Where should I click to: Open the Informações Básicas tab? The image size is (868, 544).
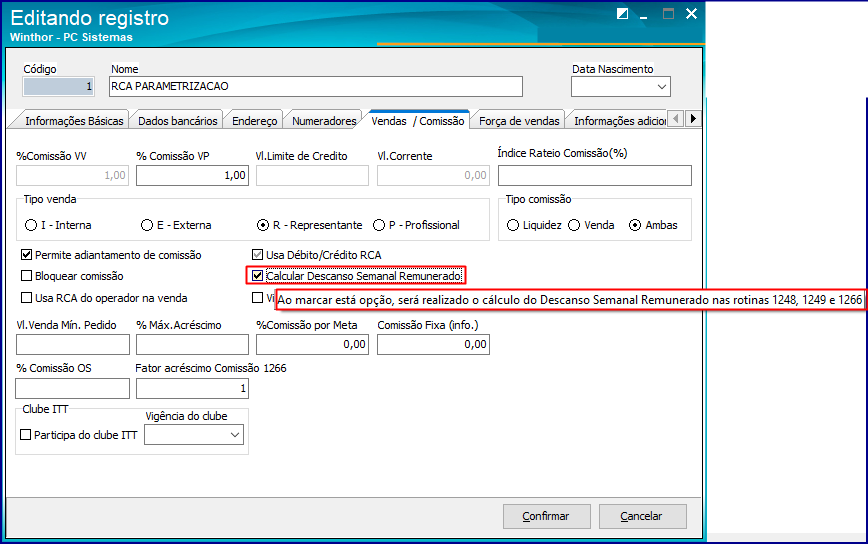[74, 121]
